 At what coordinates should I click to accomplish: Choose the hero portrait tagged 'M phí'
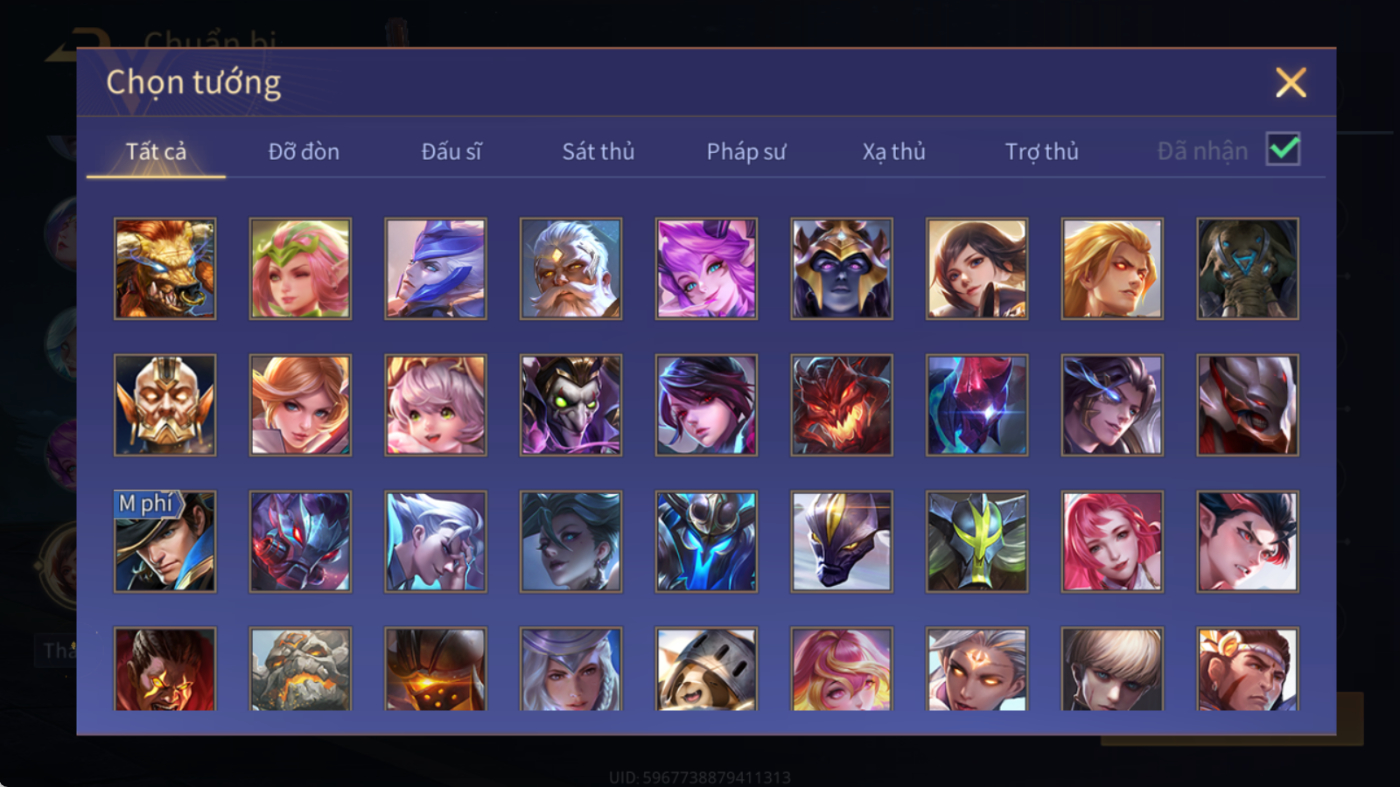tap(165, 541)
